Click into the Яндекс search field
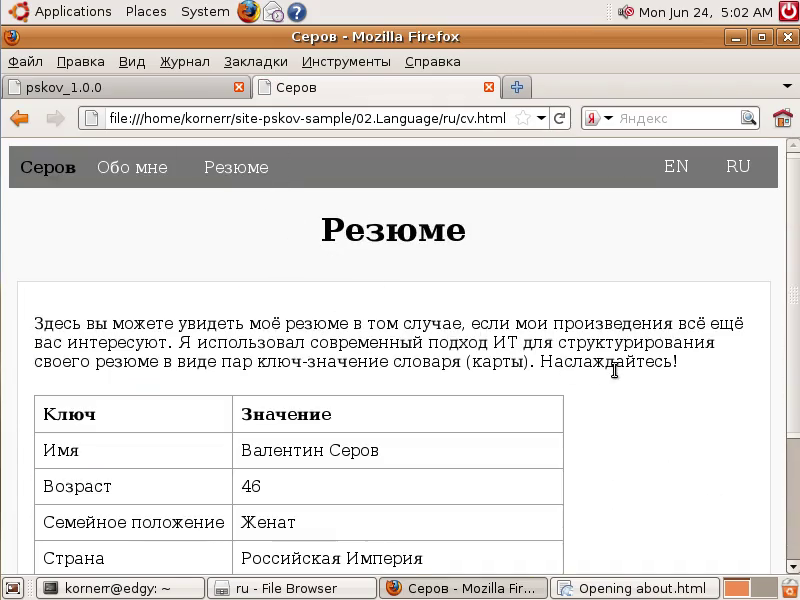 (677, 118)
